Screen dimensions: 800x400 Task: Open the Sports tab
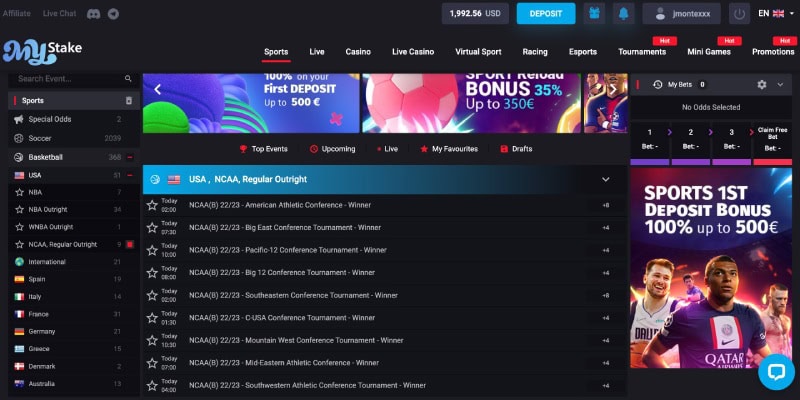click(276, 52)
